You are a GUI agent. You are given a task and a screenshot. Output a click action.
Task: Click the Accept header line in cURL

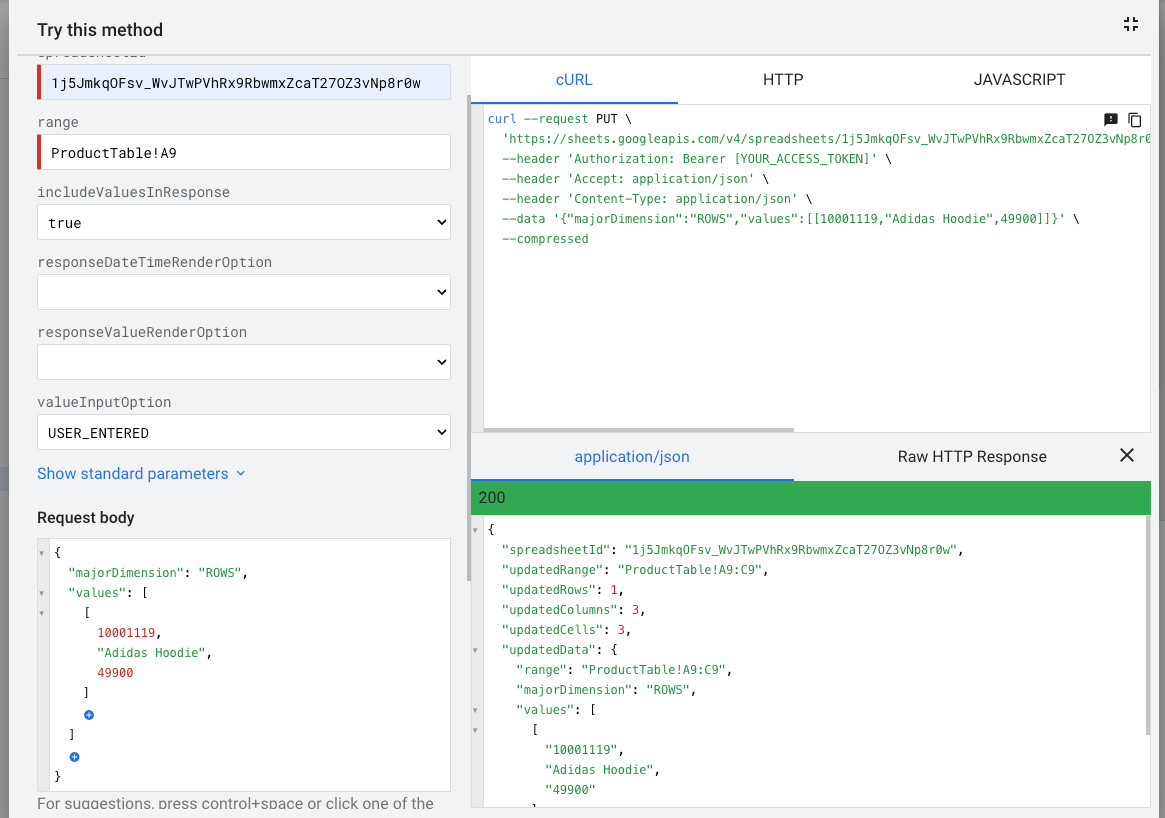(x=635, y=179)
